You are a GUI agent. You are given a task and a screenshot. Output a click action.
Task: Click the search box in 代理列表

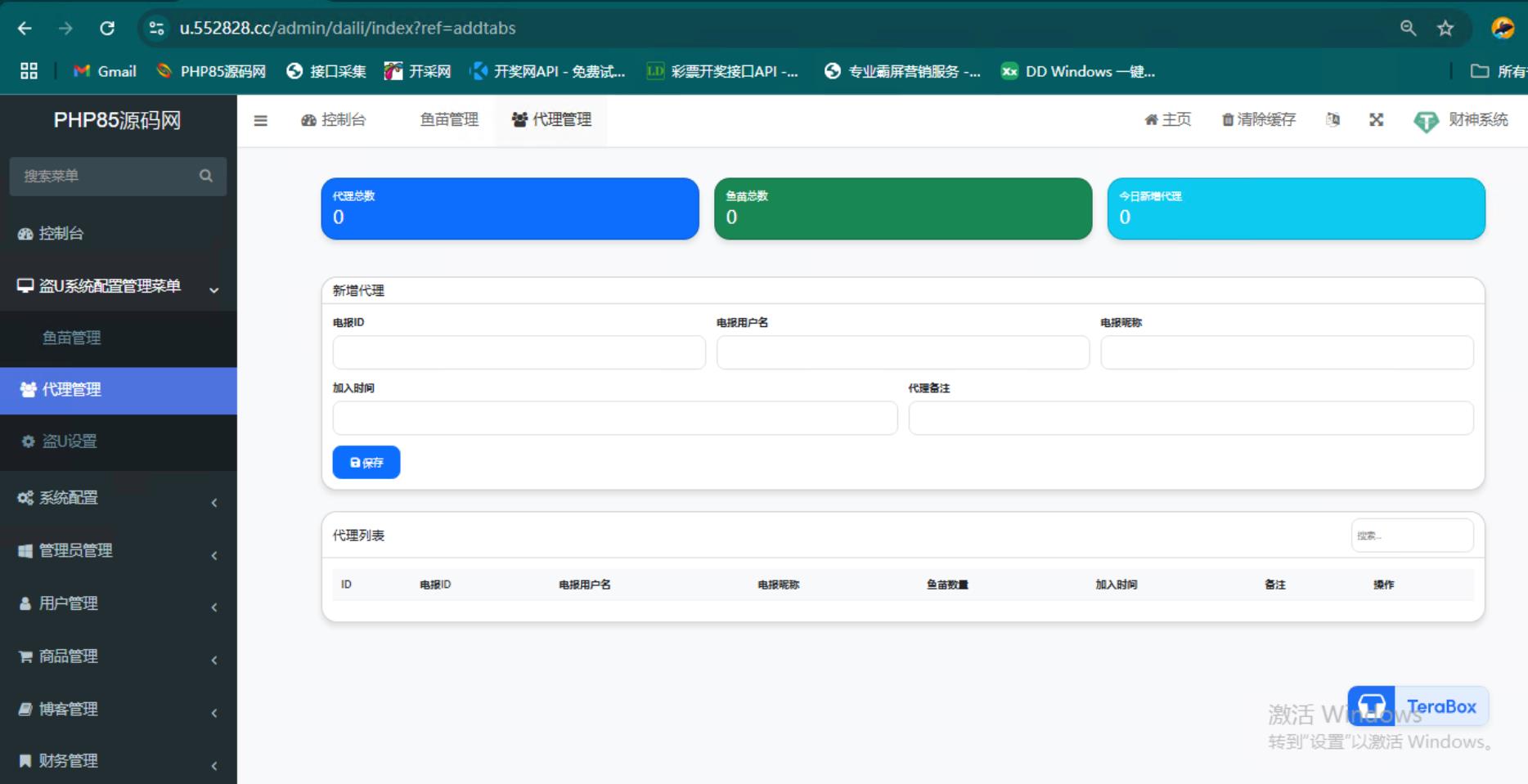click(x=1412, y=536)
